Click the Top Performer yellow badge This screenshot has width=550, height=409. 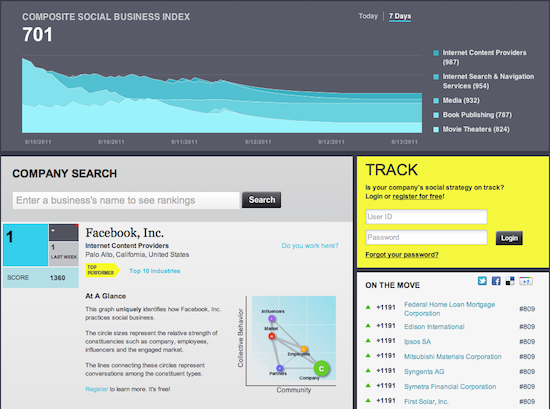coord(102,270)
